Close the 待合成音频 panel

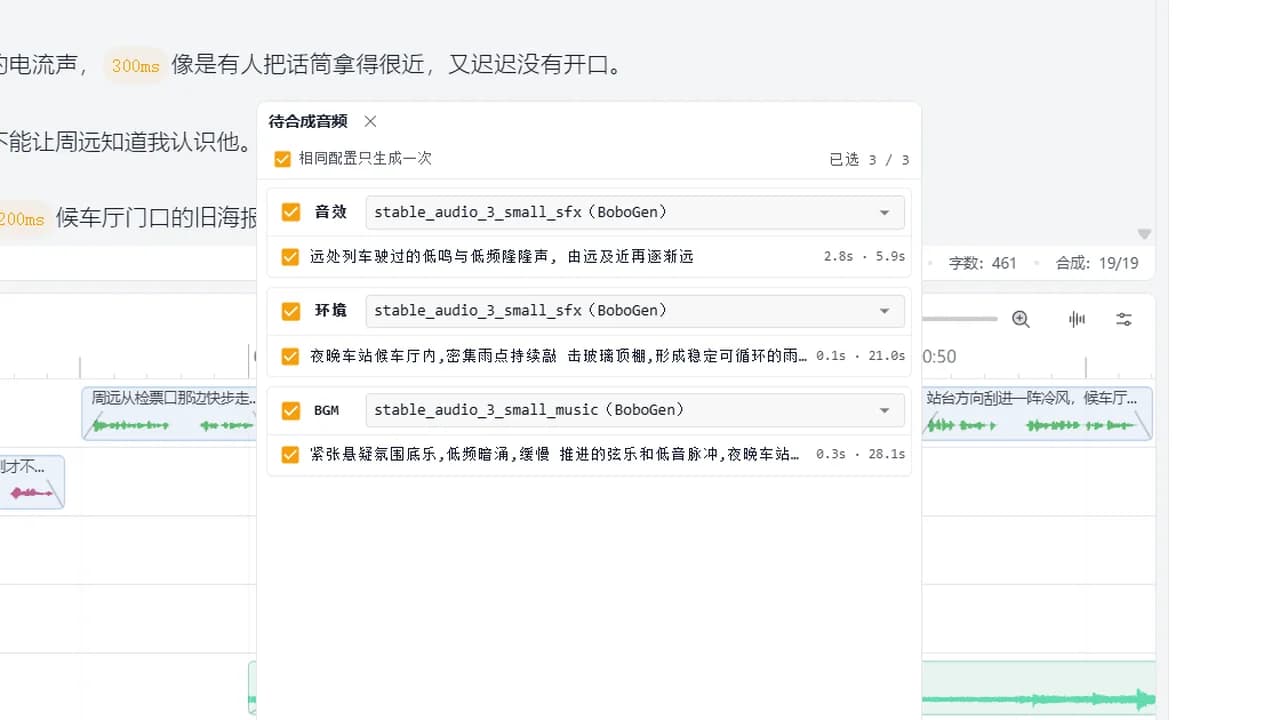click(370, 121)
